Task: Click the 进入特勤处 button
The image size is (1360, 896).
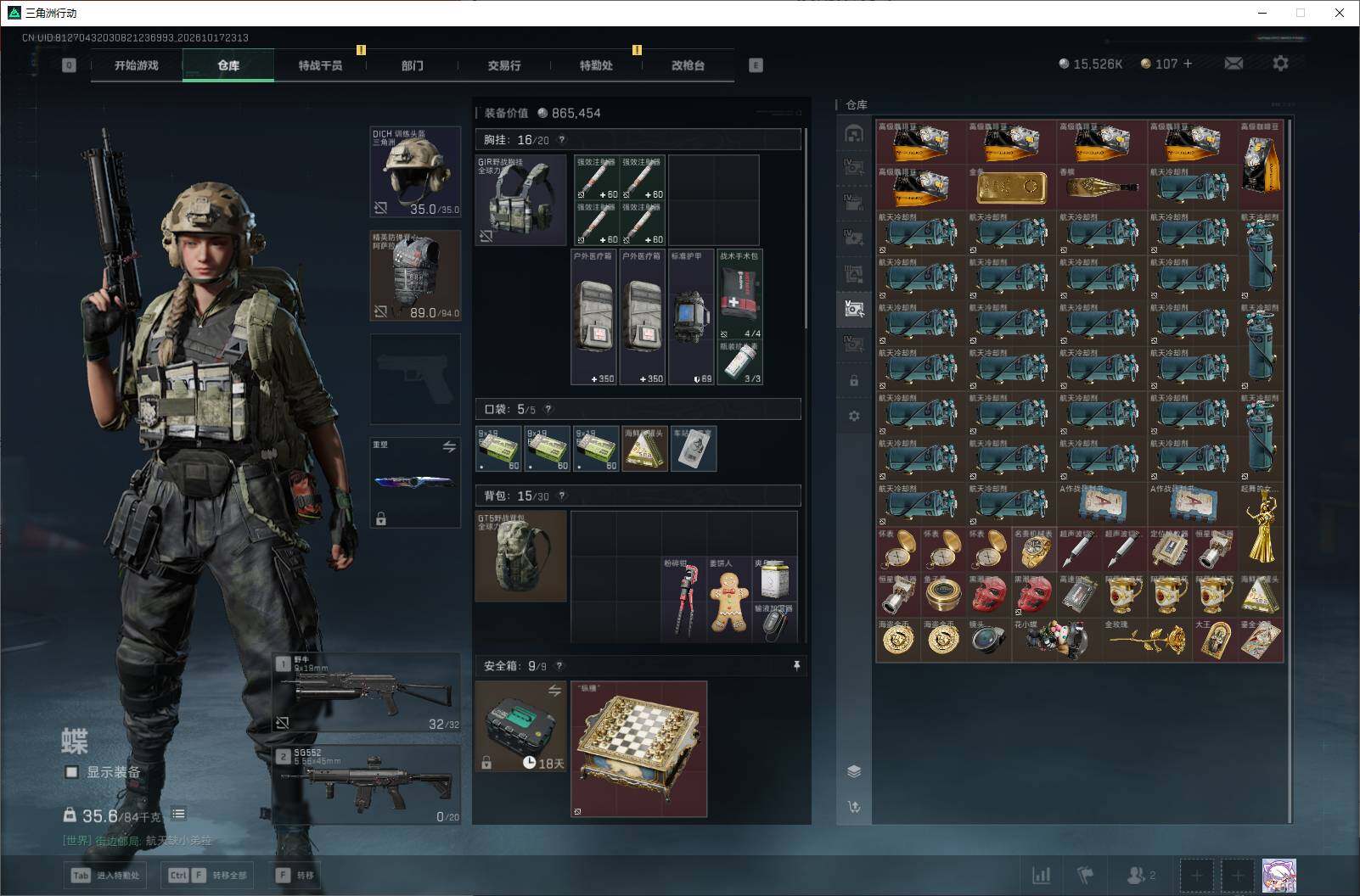Action: point(106,875)
